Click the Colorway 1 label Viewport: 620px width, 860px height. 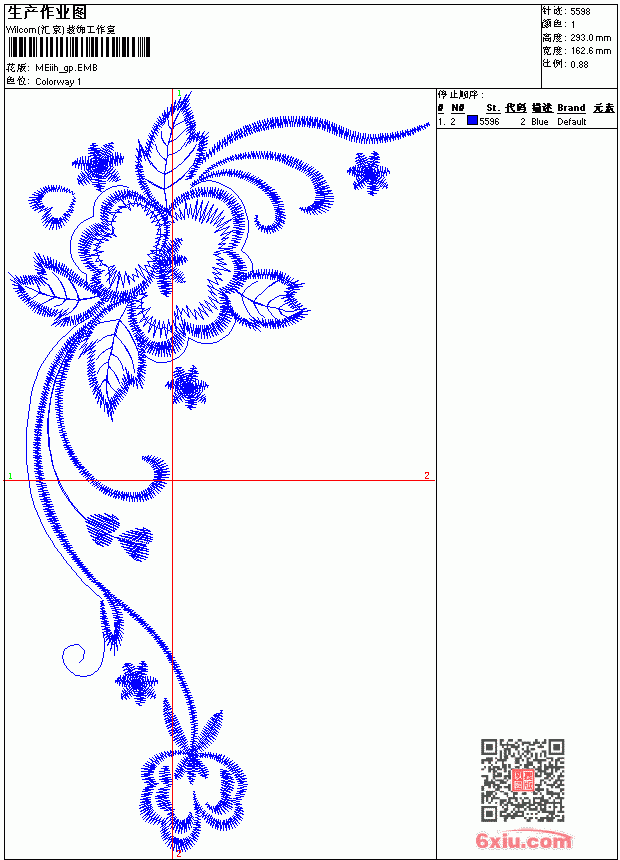[58, 82]
